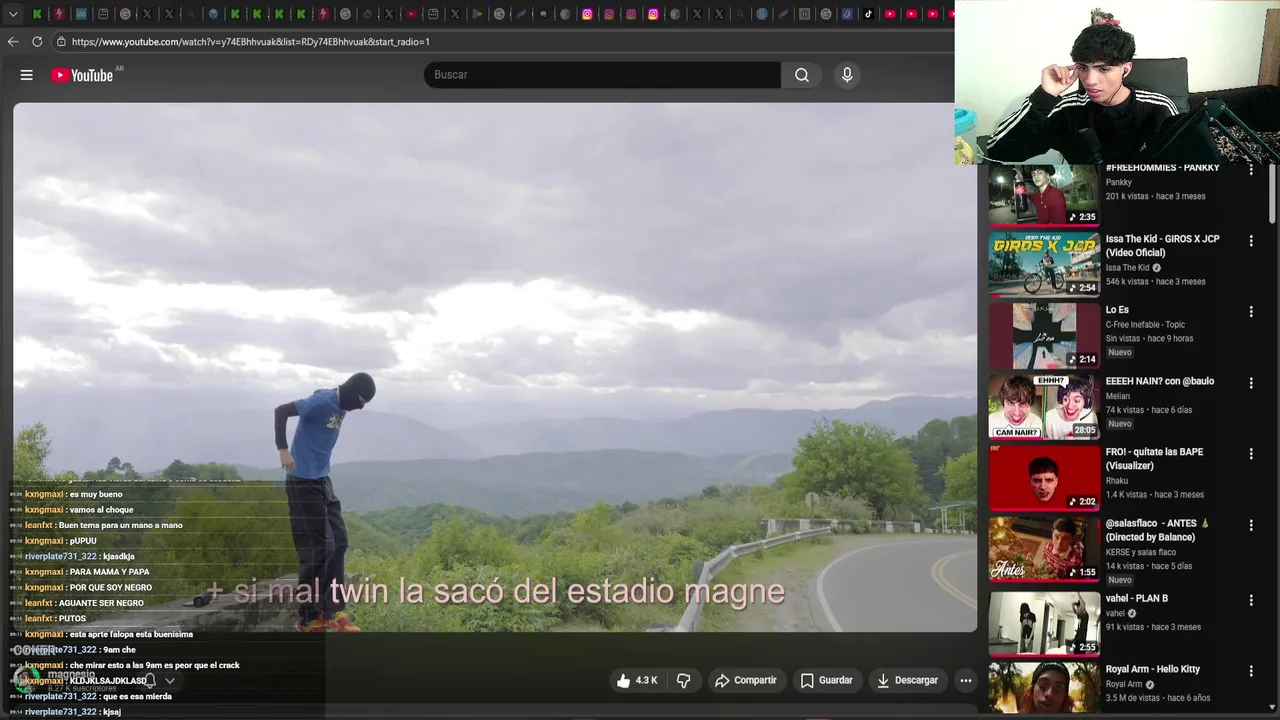
Task: Play the FRO! quítate las BAPE thumbnail
Action: pos(1044,478)
